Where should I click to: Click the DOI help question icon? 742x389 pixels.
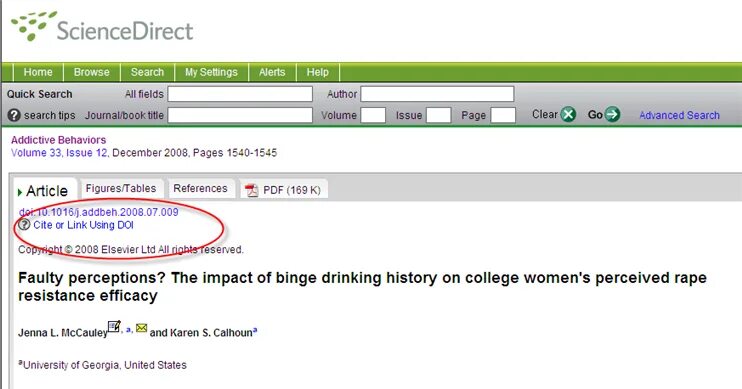coord(24,225)
